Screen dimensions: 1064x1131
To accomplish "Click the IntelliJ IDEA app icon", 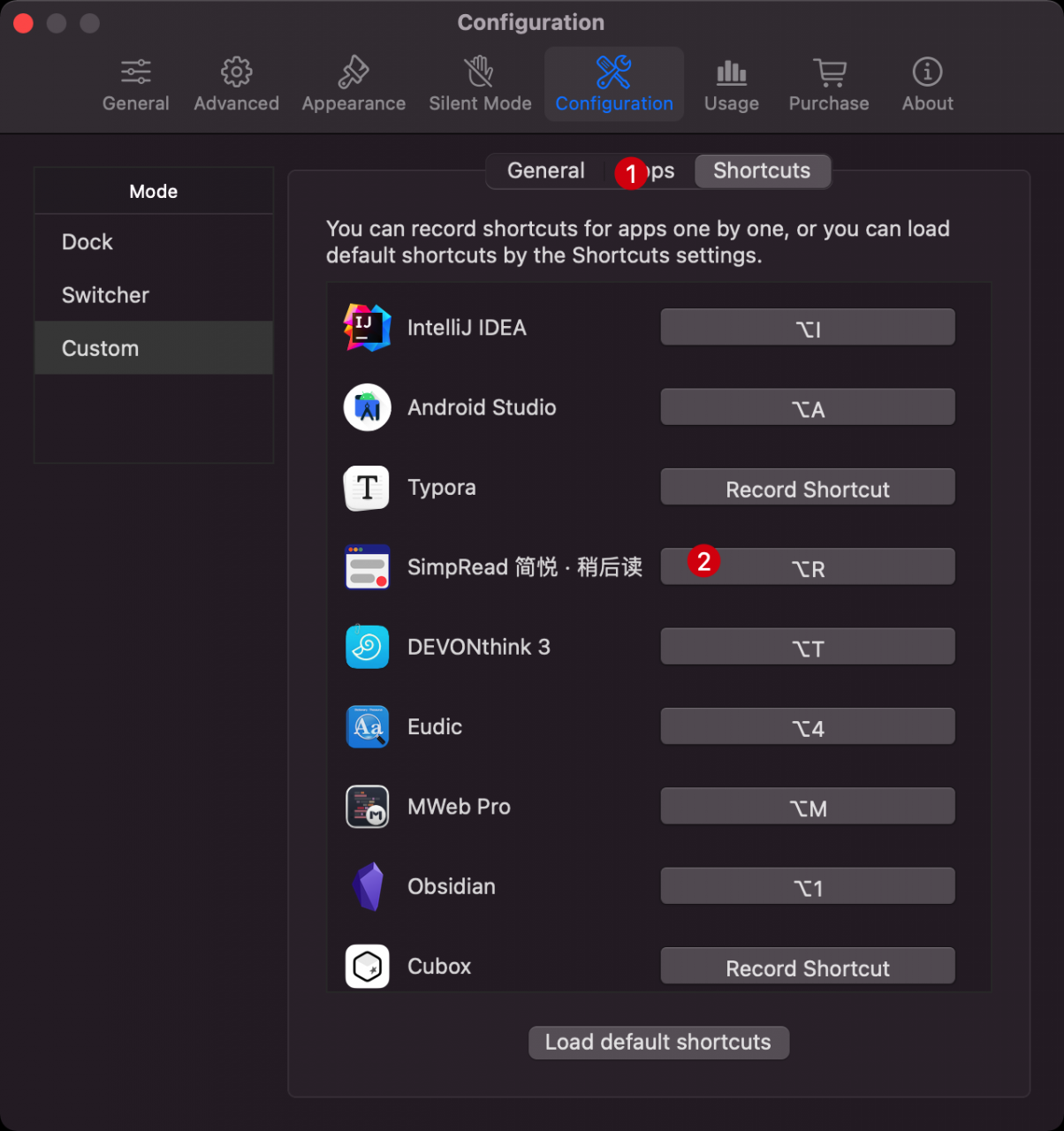I will pos(367,328).
